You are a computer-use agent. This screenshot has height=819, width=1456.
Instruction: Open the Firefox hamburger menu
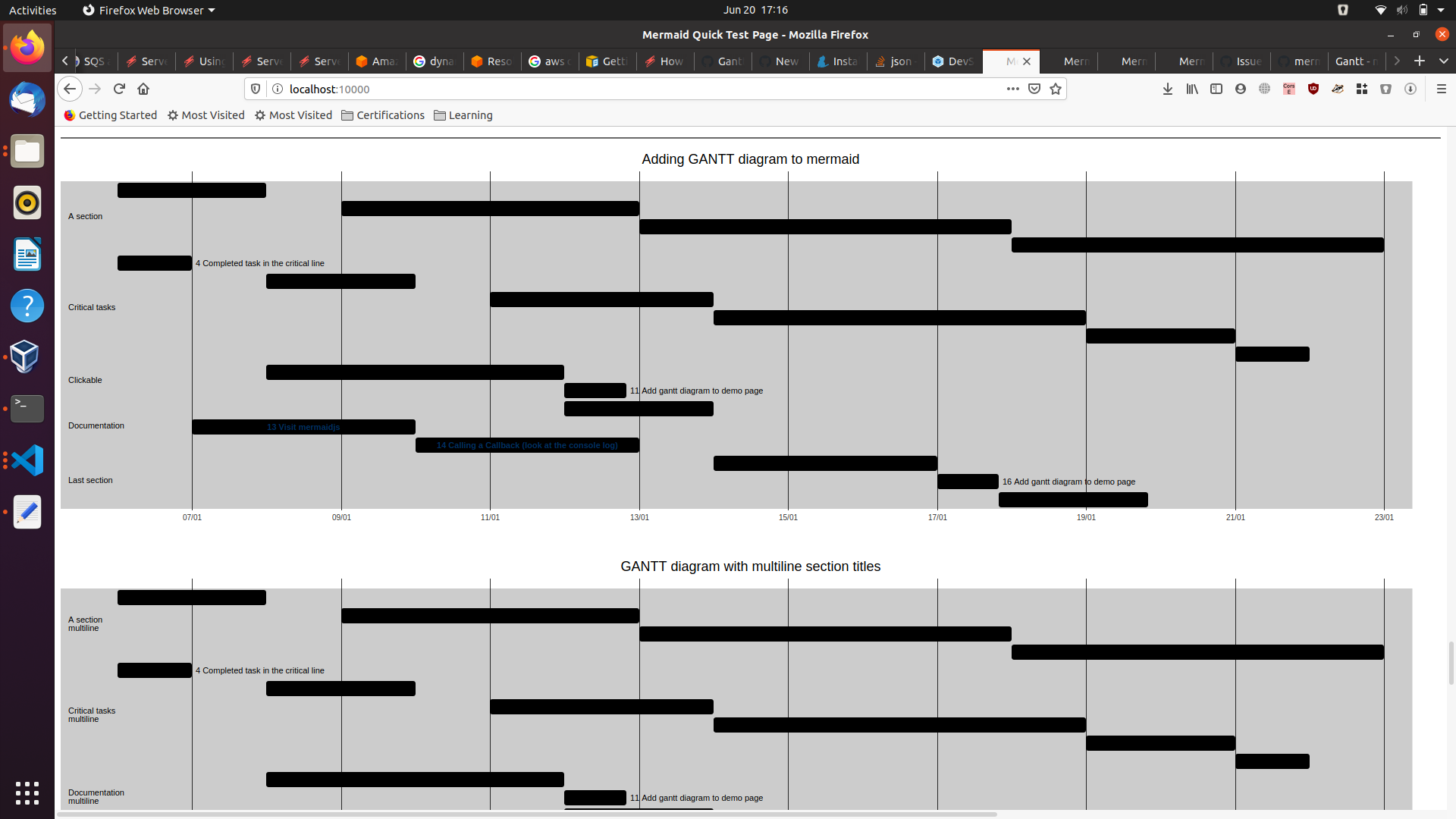coord(1442,89)
